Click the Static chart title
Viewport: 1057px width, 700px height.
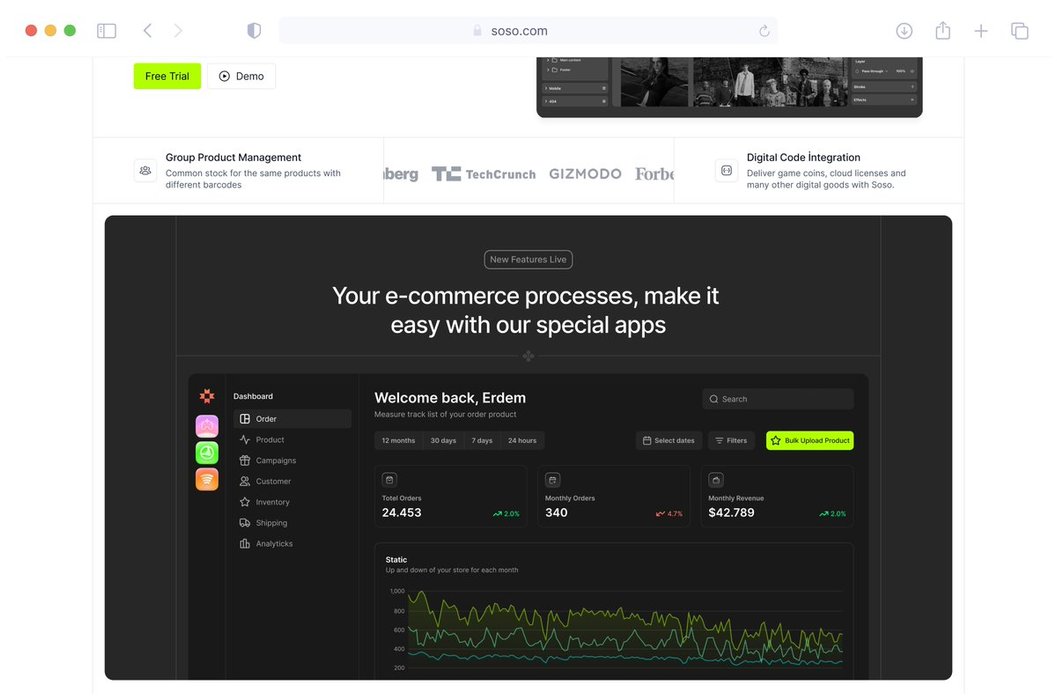[396, 560]
